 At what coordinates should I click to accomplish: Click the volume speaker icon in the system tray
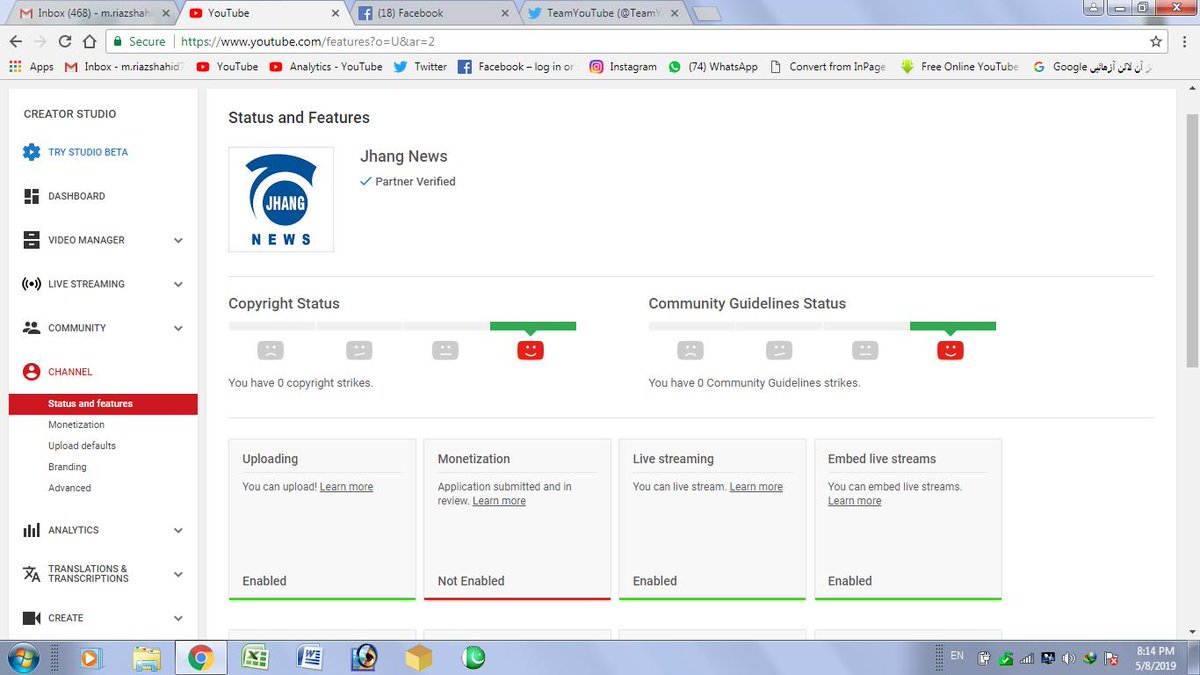(1070, 658)
